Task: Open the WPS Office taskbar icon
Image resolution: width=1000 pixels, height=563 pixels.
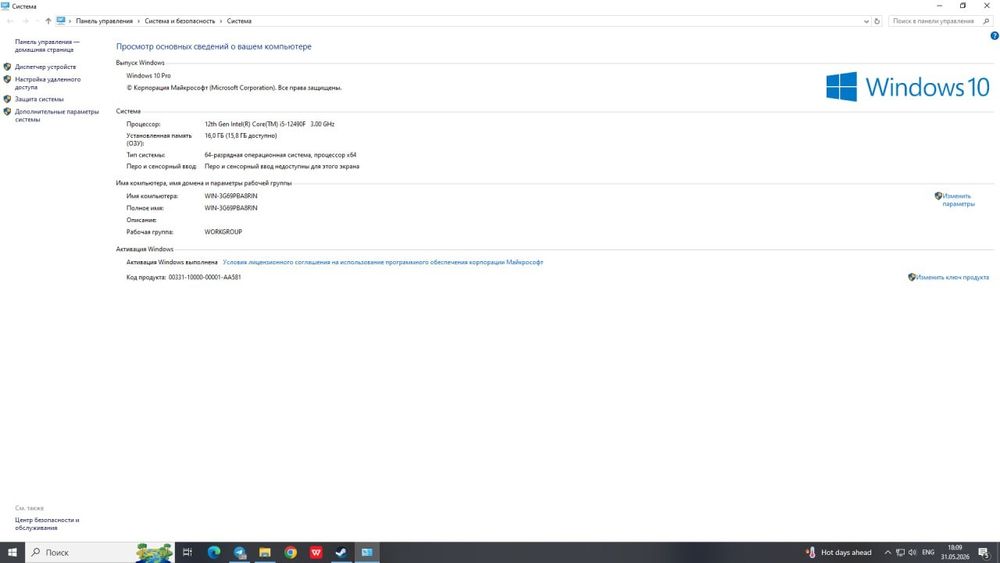Action: pyautogui.click(x=316, y=552)
